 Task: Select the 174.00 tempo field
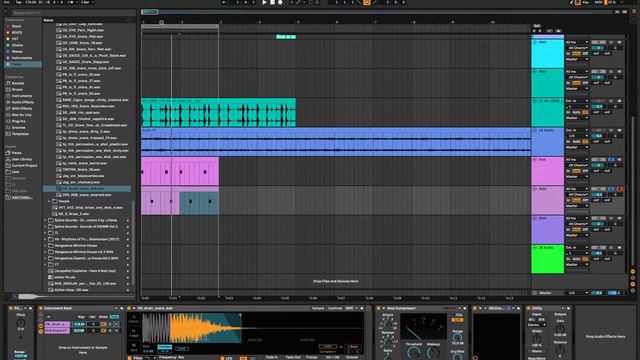coord(31,2)
